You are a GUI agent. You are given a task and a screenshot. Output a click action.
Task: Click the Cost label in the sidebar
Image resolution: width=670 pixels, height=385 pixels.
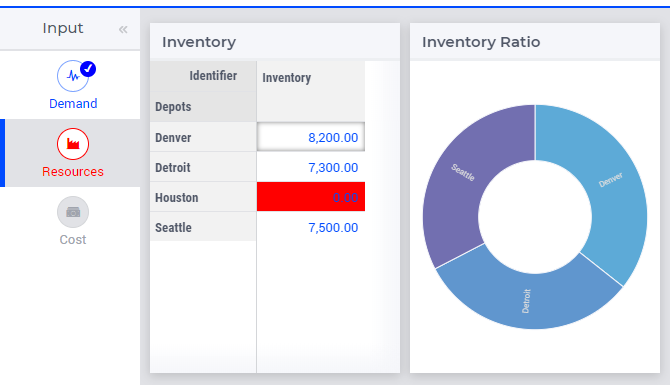point(73,240)
